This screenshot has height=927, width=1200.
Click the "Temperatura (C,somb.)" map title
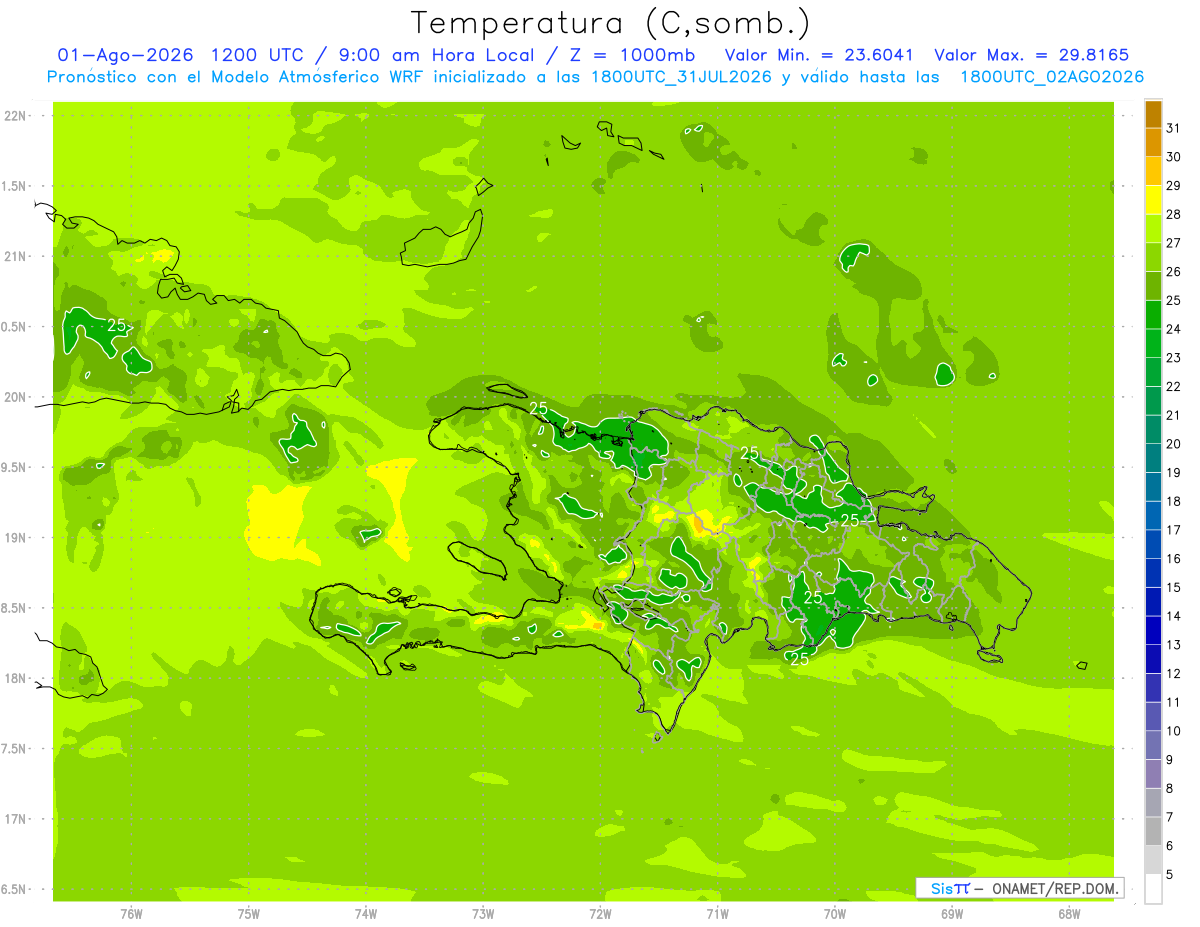(609, 23)
